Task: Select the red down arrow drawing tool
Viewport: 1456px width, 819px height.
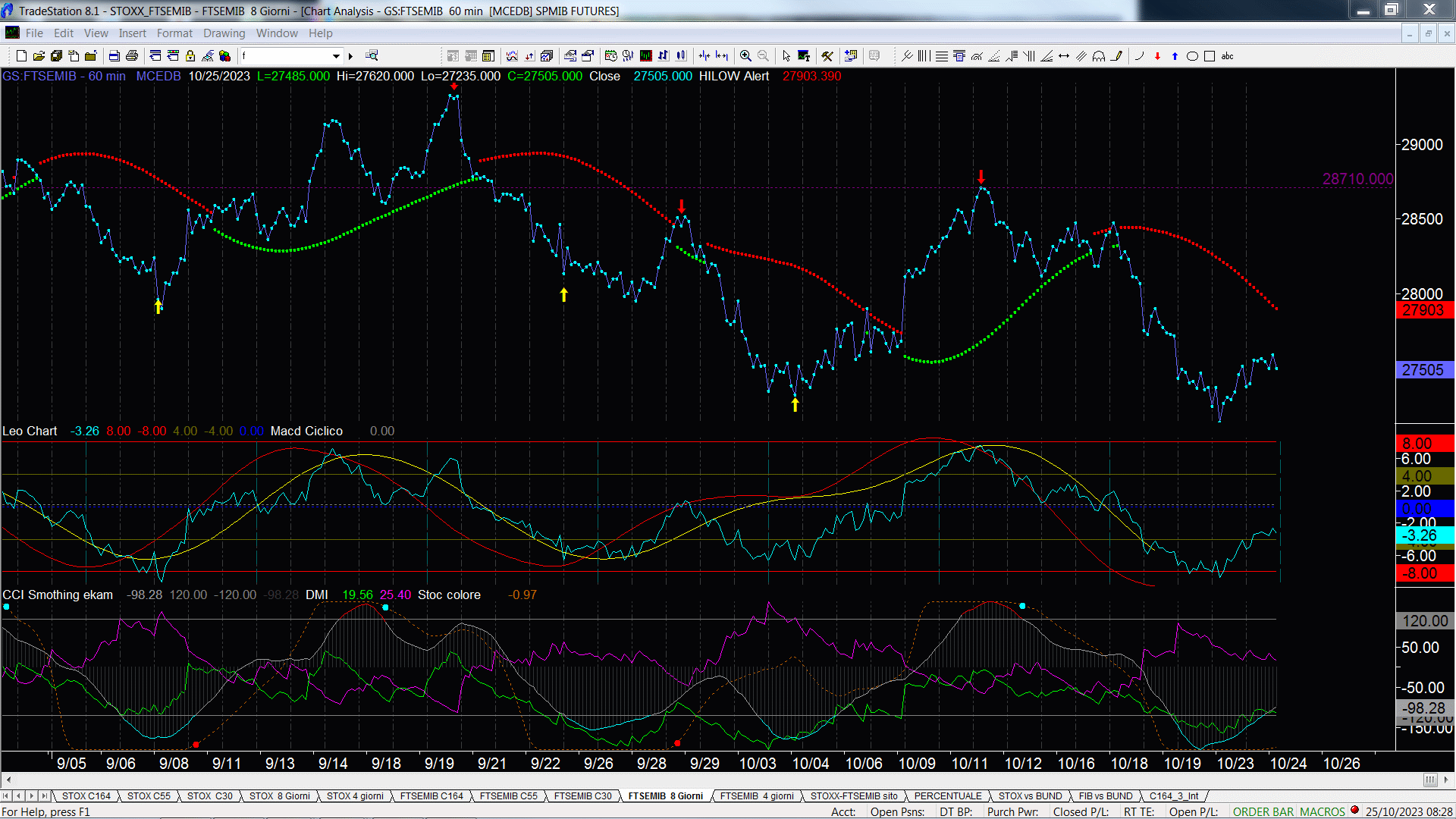Action: point(1157,56)
